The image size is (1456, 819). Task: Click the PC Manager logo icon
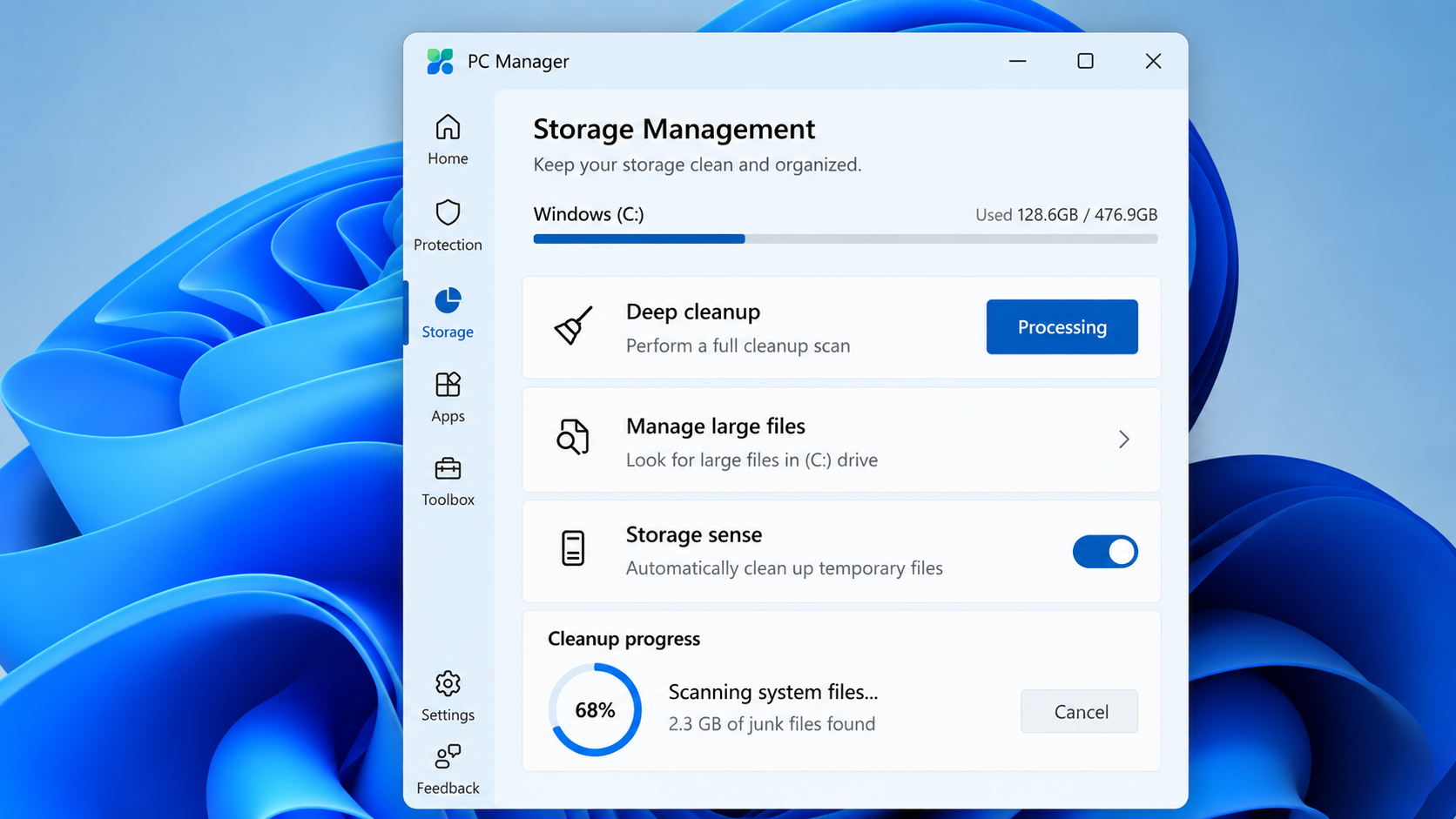coord(440,61)
